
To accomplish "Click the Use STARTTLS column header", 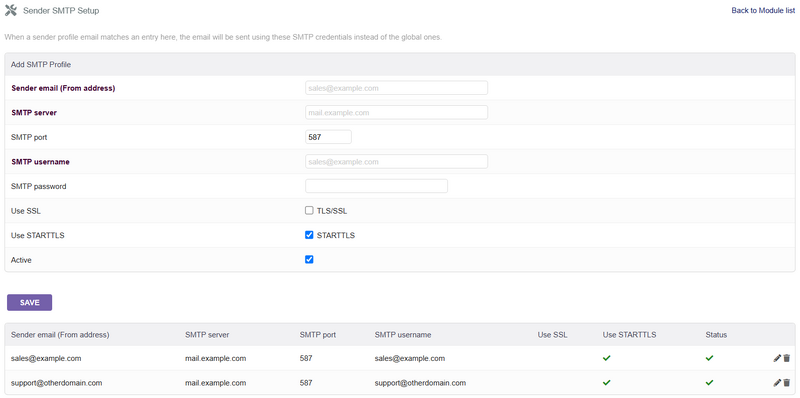I will pyautogui.click(x=630, y=335).
